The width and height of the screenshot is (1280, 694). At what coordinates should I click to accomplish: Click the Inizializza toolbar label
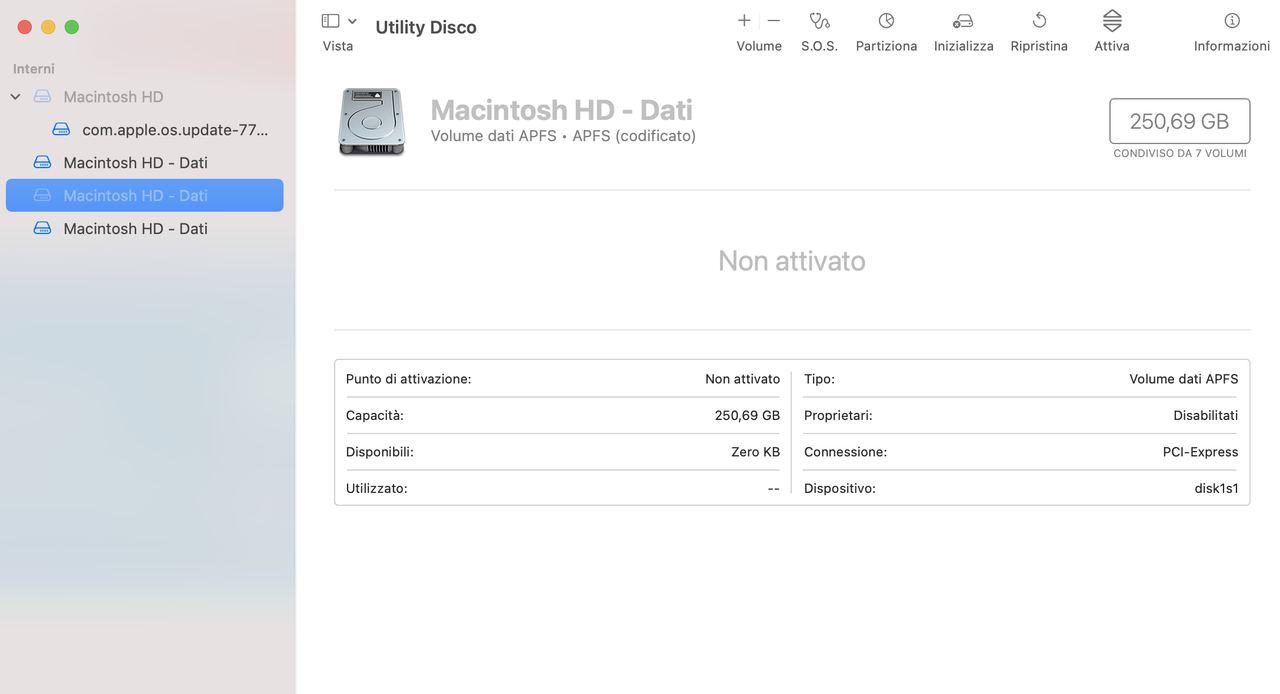coord(964,46)
